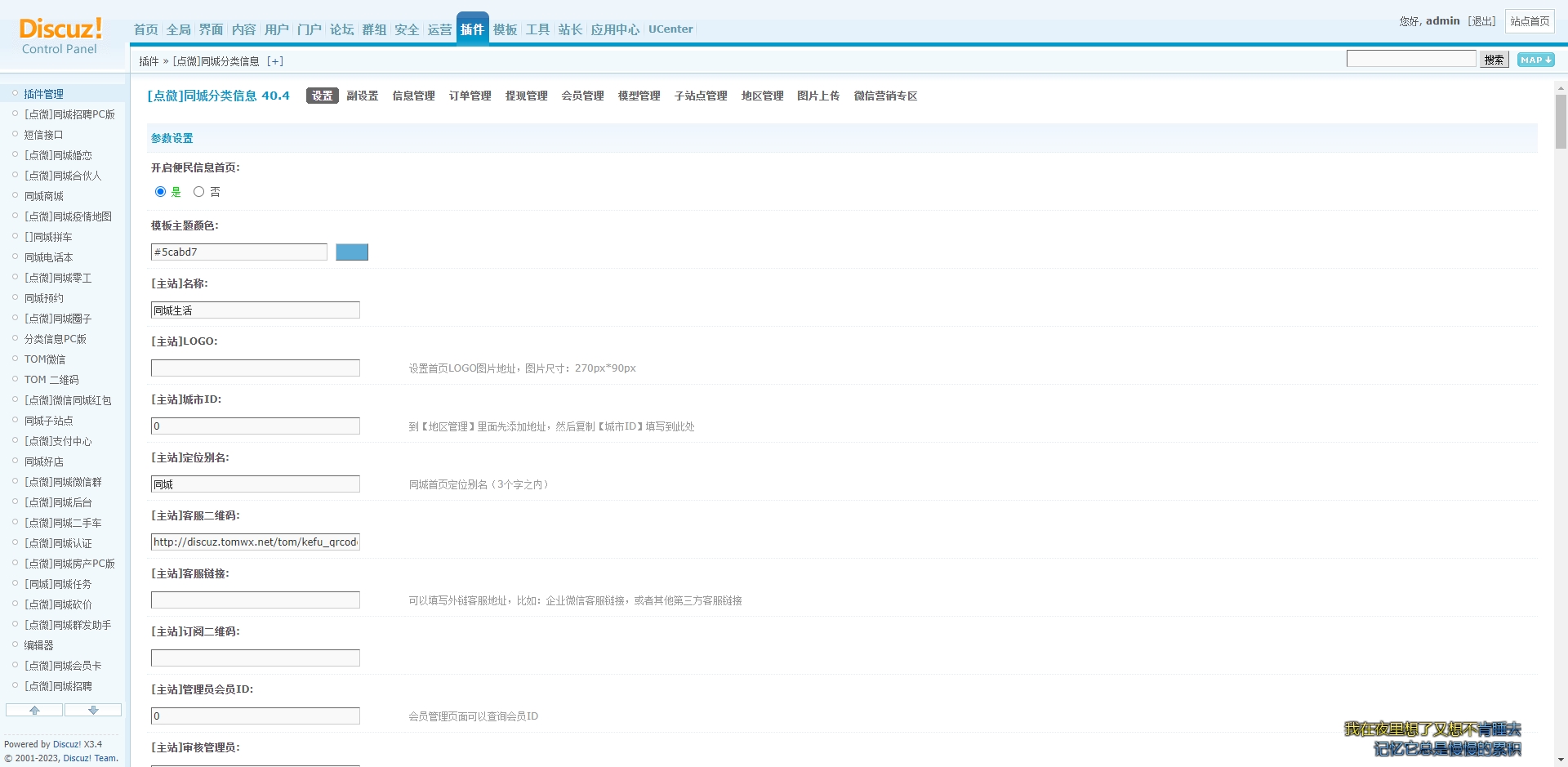
Task: Open the 站点首页 site home button
Action: [1530, 21]
